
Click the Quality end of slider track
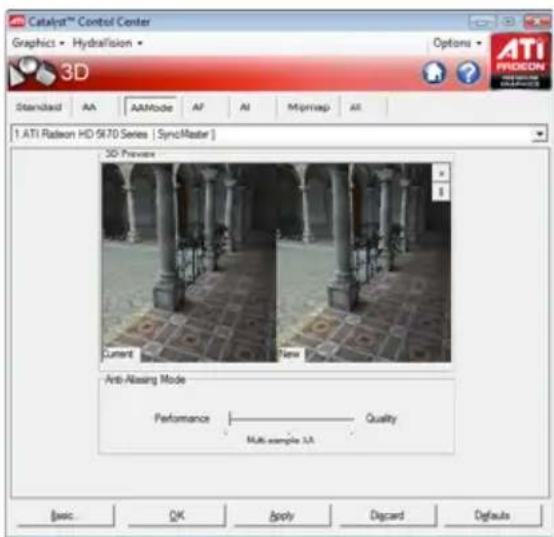[352, 419]
